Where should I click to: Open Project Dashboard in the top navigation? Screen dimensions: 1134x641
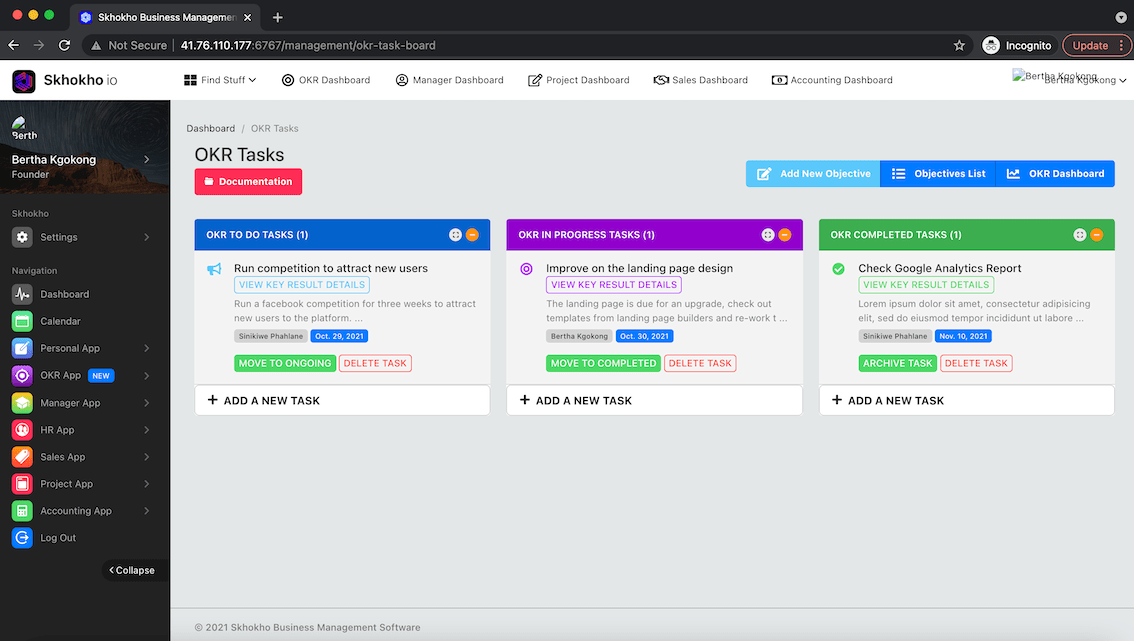coord(579,80)
